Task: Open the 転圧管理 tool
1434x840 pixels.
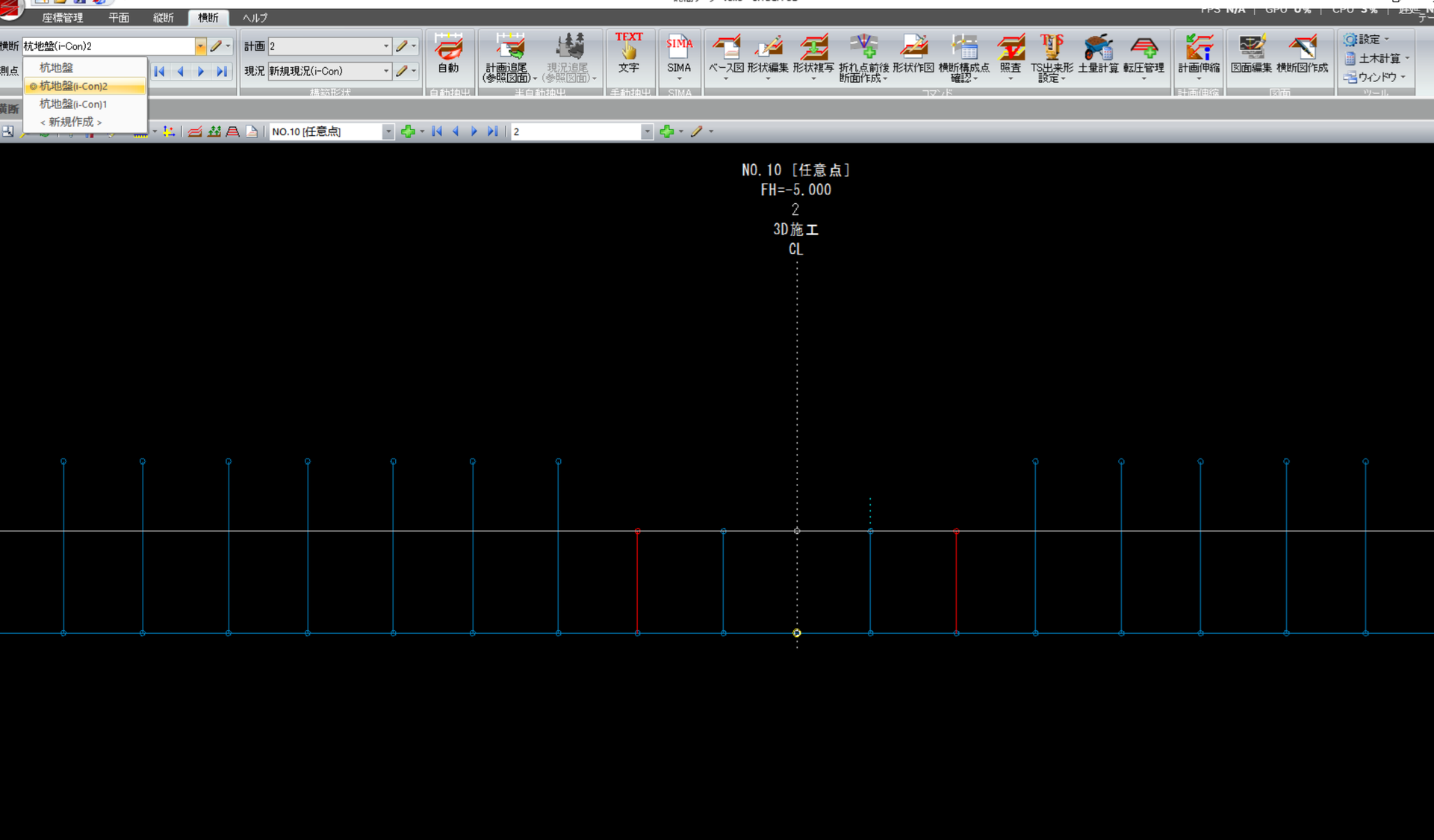Action: 1143,56
